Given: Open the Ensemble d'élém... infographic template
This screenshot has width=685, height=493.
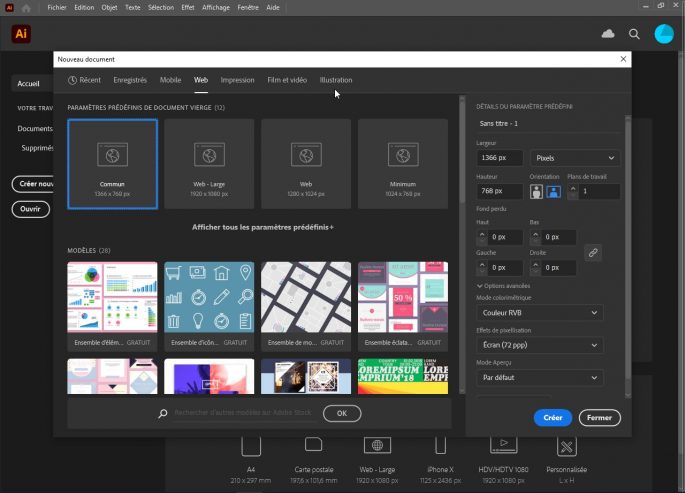Looking at the screenshot, I should [113, 306].
